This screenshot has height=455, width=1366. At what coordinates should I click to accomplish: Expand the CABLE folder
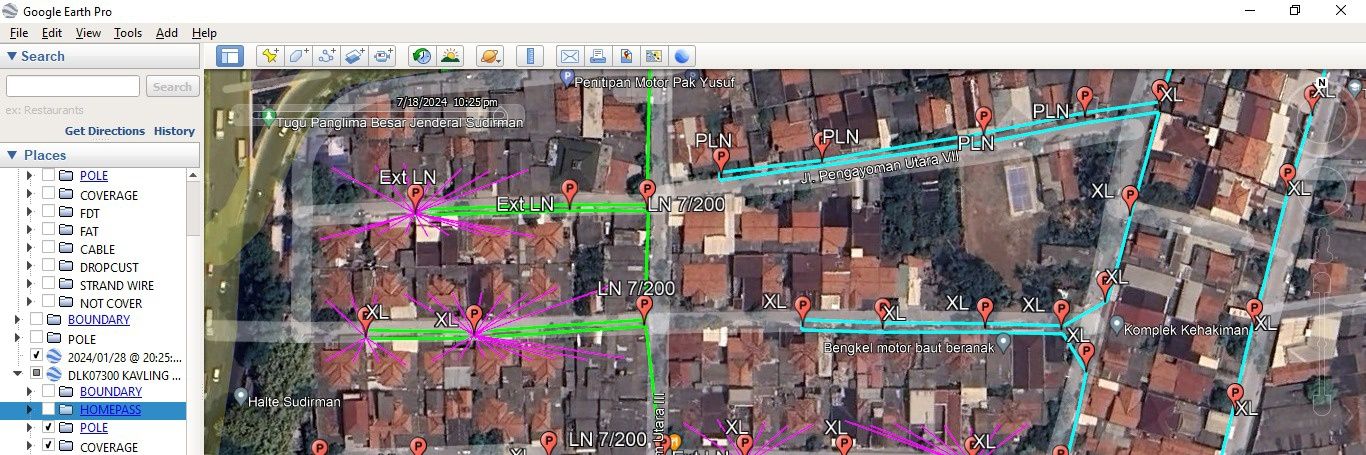(30, 249)
